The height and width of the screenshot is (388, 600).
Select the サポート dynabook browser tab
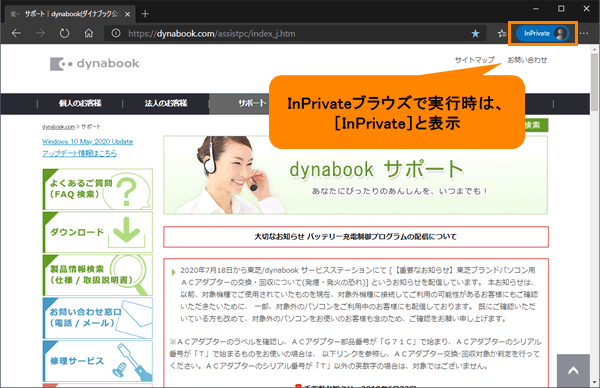(71, 14)
